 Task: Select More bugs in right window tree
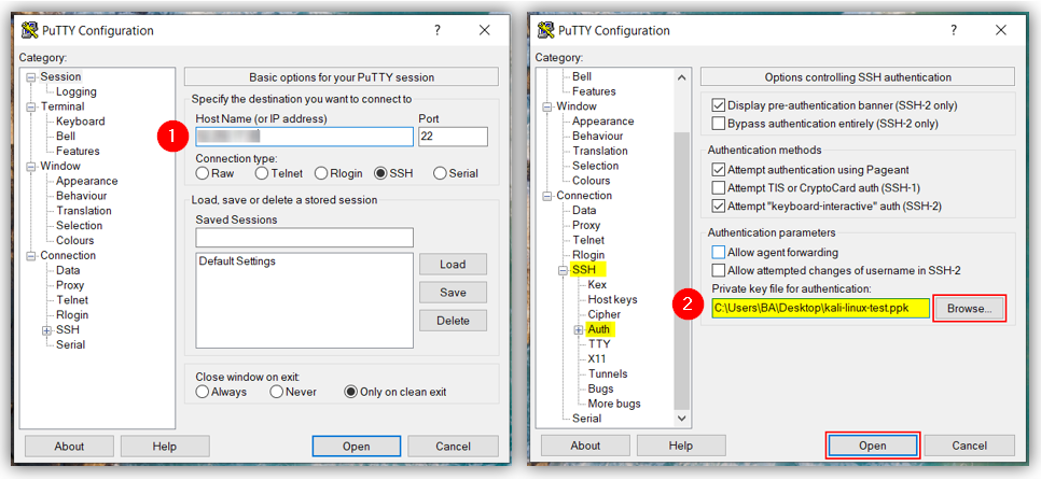(x=614, y=404)
